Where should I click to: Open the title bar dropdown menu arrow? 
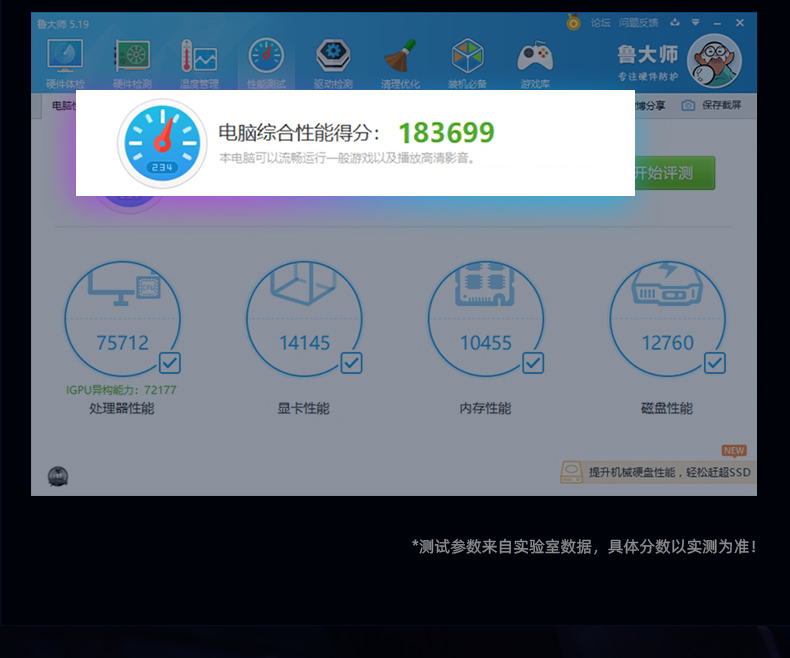pyautogui.click(x=695, y=22)
